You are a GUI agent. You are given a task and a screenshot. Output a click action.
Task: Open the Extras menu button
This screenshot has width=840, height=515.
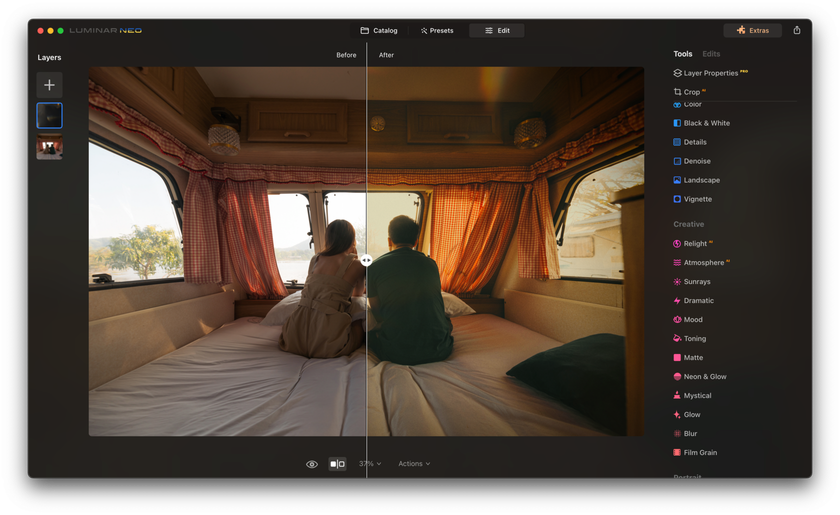(x=752, y=30)
